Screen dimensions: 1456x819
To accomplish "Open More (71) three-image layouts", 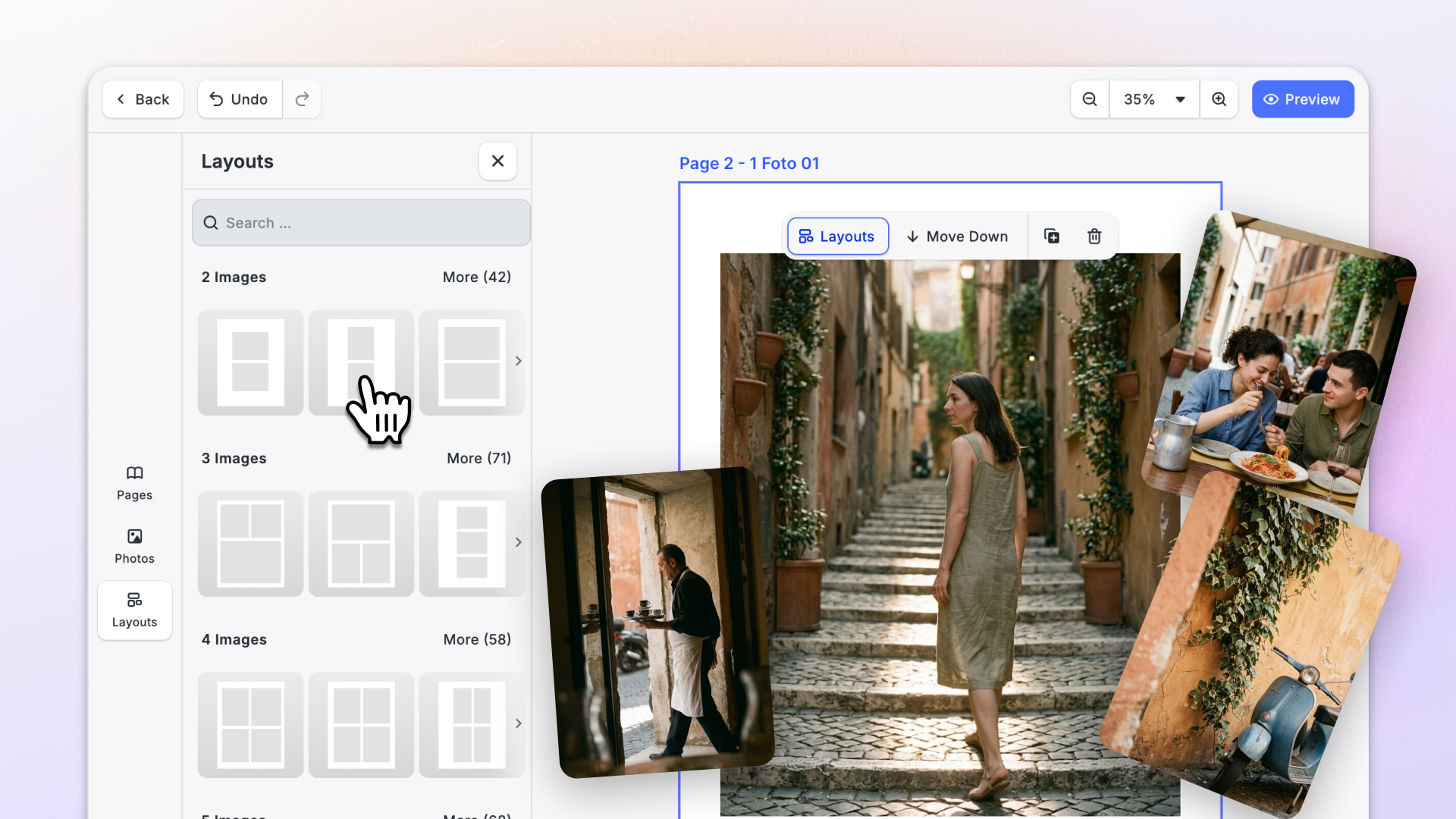I will point(479,458).
